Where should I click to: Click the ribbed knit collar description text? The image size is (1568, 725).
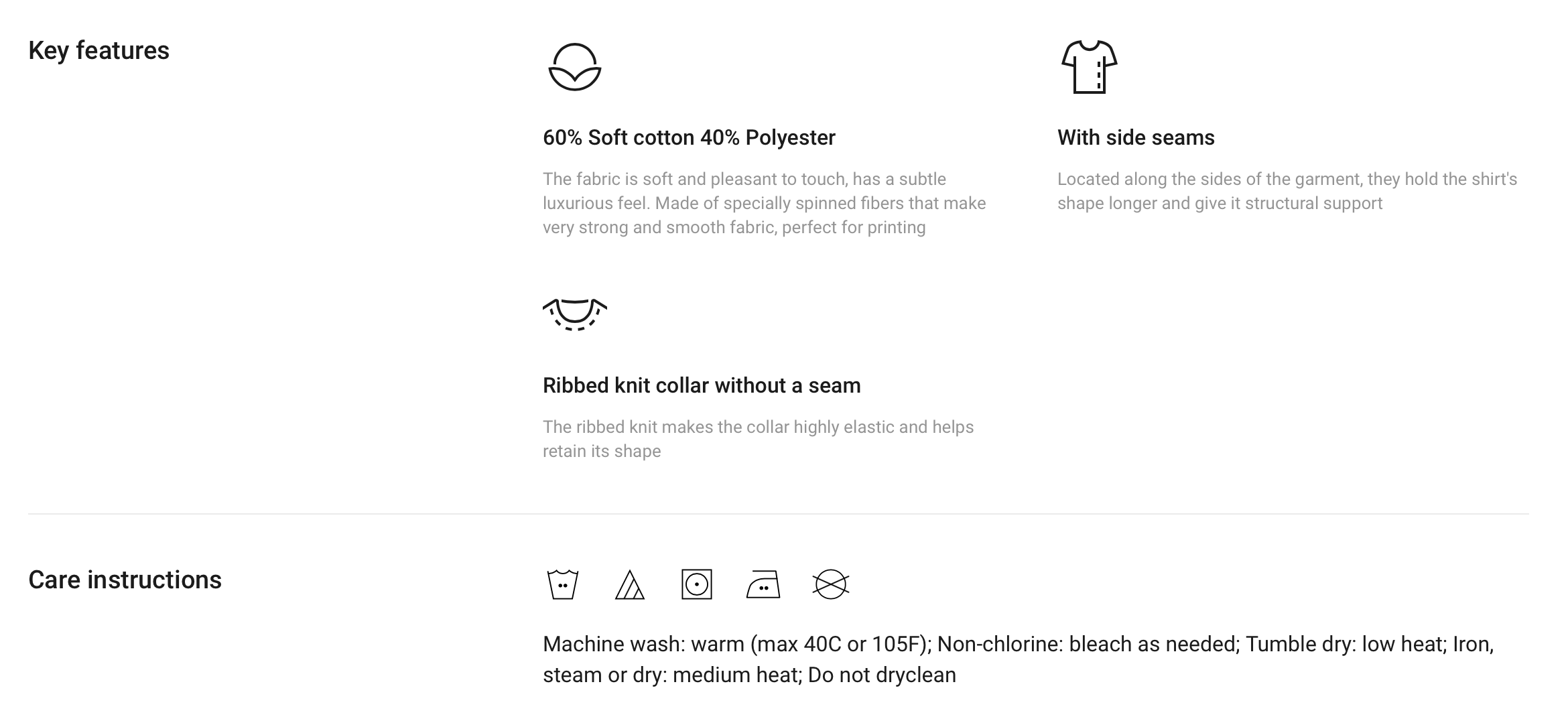click(758, 439)
